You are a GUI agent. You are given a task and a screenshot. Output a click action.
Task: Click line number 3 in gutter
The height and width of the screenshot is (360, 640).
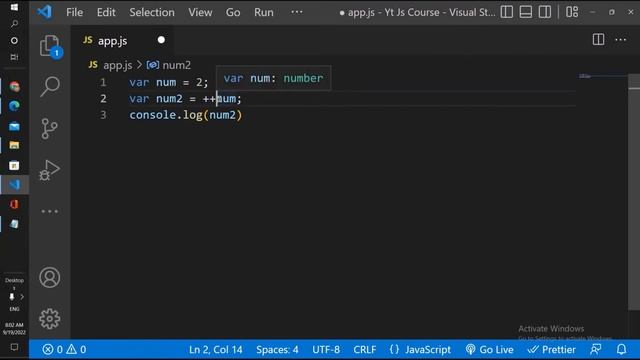[103, 115]
